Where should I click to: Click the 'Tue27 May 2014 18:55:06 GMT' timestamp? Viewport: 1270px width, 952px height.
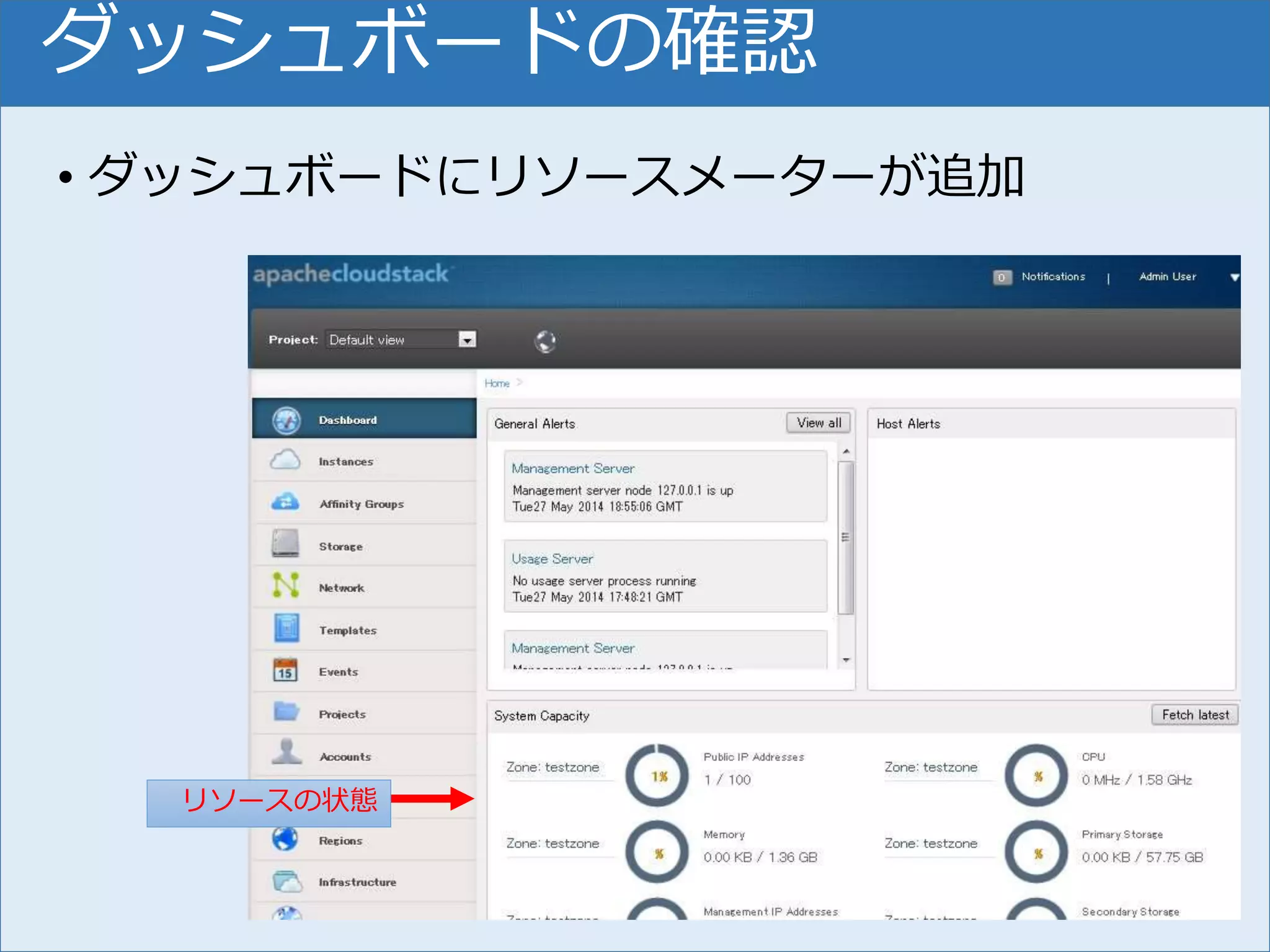tap(597, 507)
